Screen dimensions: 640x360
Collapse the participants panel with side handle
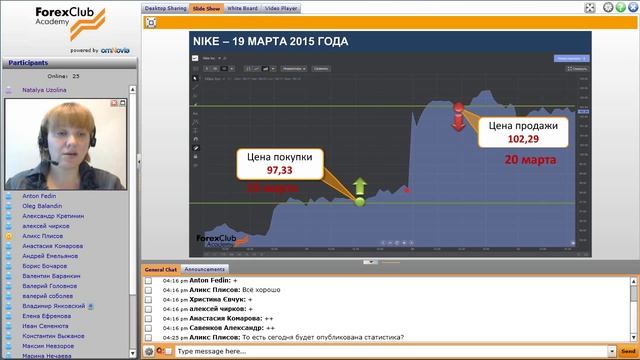click(x=139, y=162)
